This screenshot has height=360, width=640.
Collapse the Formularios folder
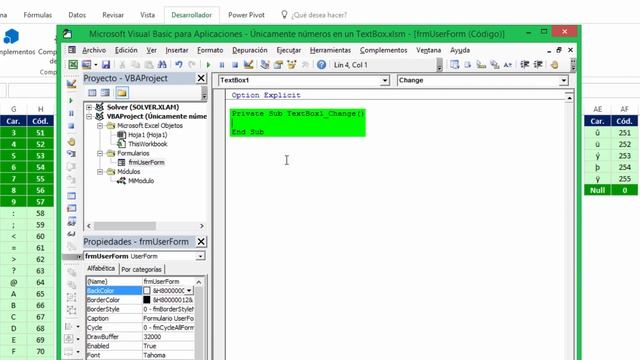100,153
